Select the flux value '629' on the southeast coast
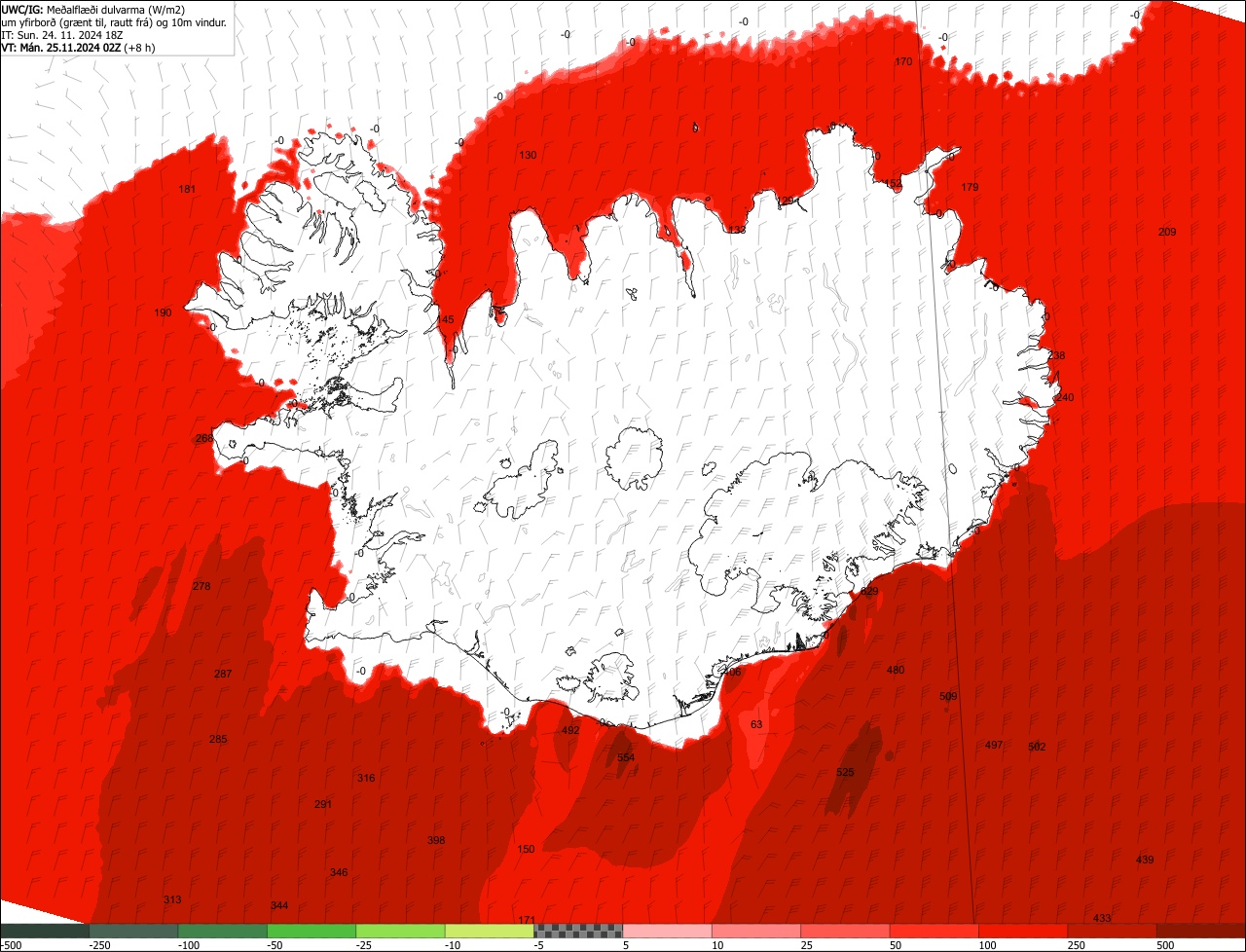This screenshot has height=952, width=1246. pos(870,591)
